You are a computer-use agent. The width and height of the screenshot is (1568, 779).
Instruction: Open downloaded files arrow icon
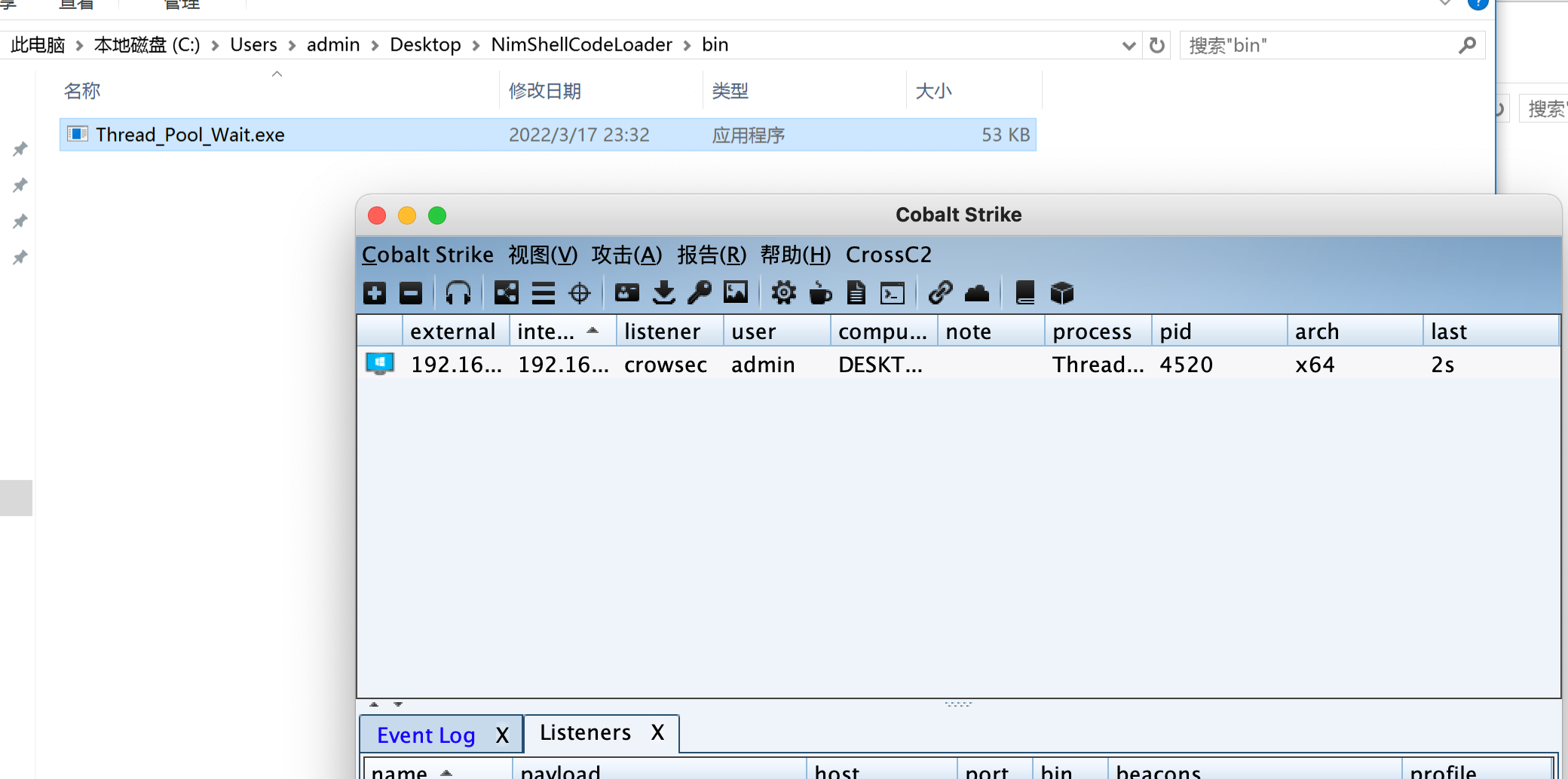[x=664, y=293]
